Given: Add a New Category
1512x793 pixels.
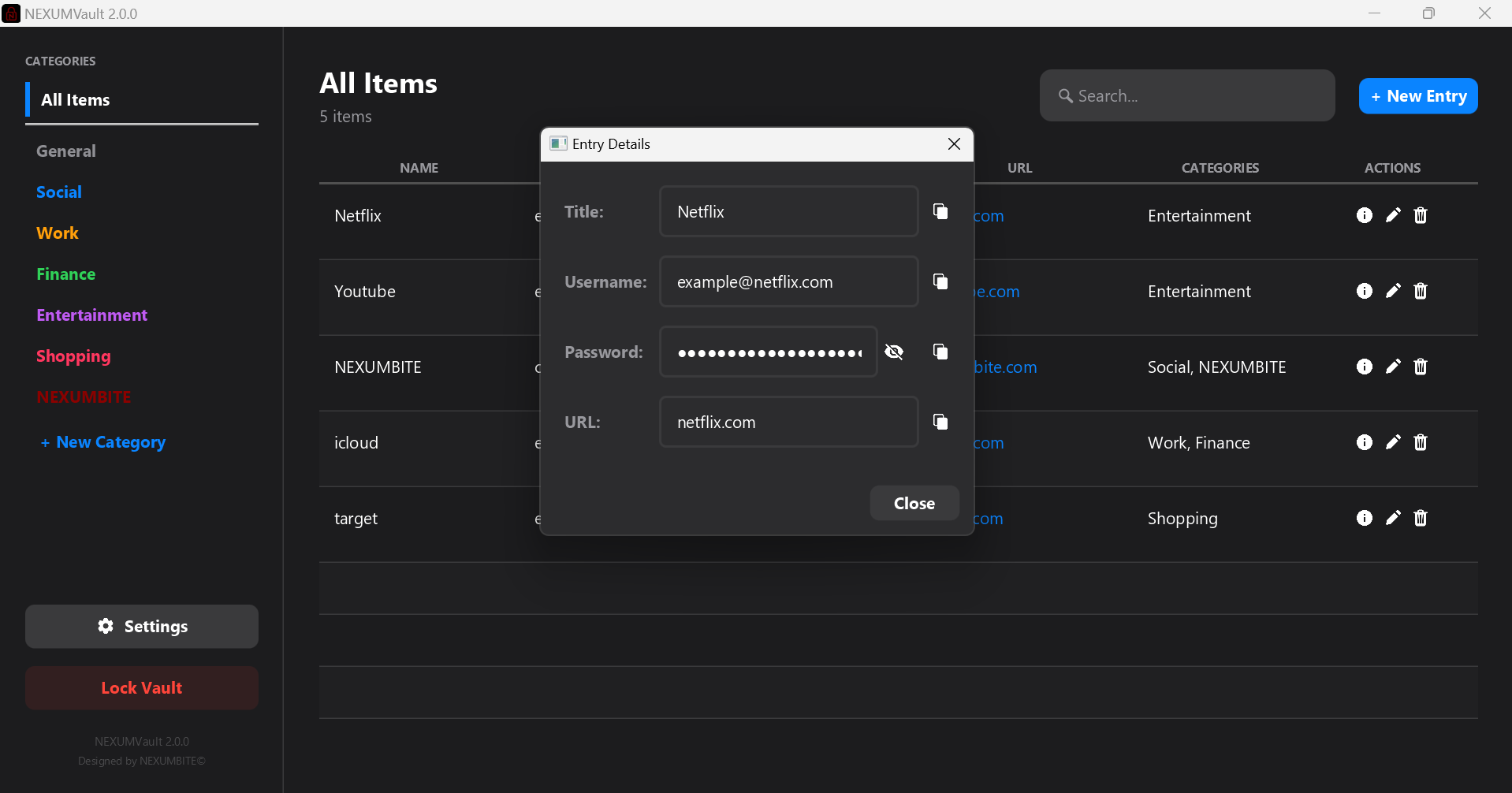Looking at the screenshot, I should pos(102,442).
